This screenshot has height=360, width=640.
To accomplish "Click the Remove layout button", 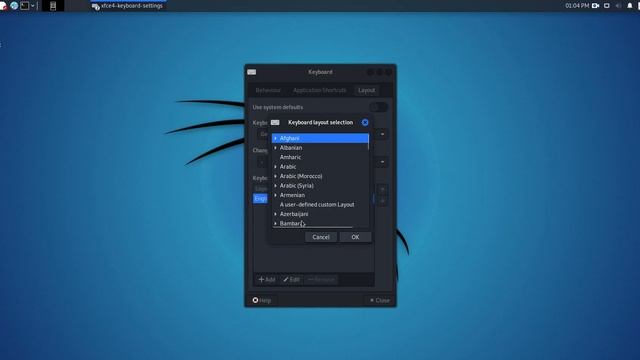I will pos(321,280).
